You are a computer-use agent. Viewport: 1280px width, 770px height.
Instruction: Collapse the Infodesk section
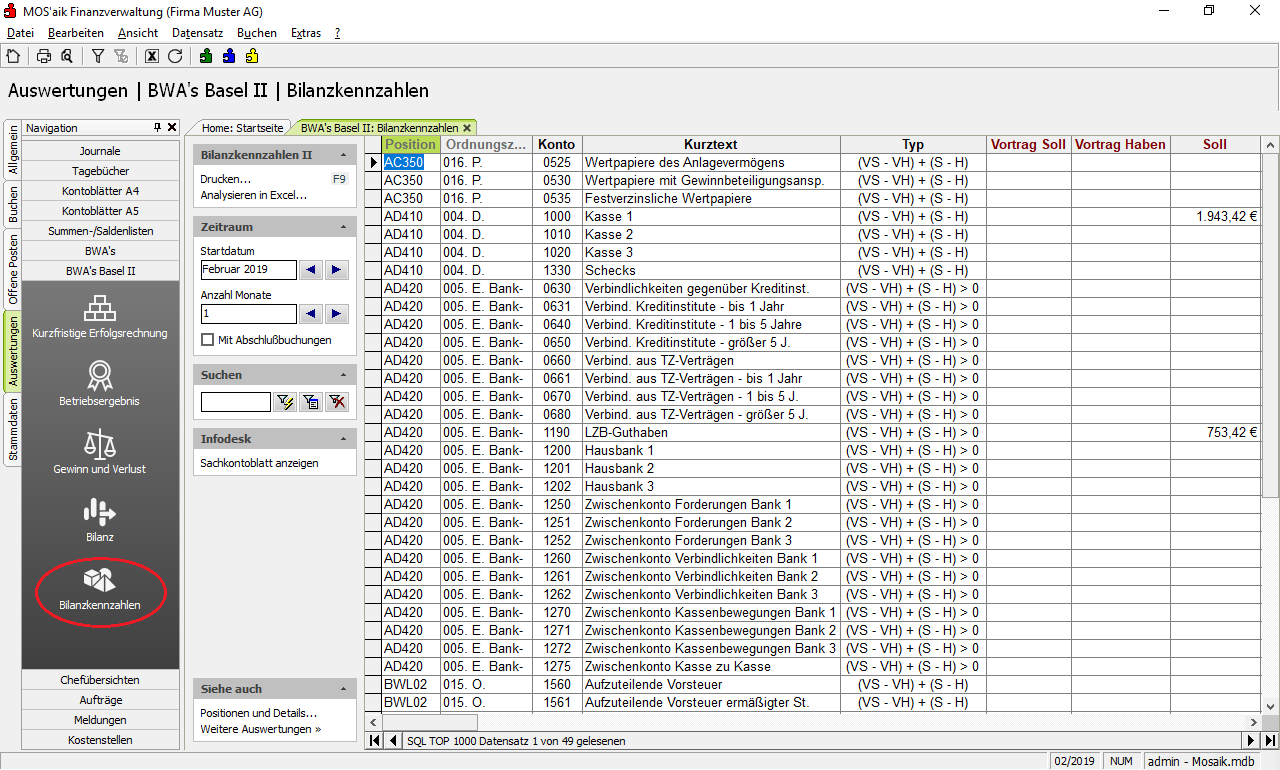tap(344, 438)
